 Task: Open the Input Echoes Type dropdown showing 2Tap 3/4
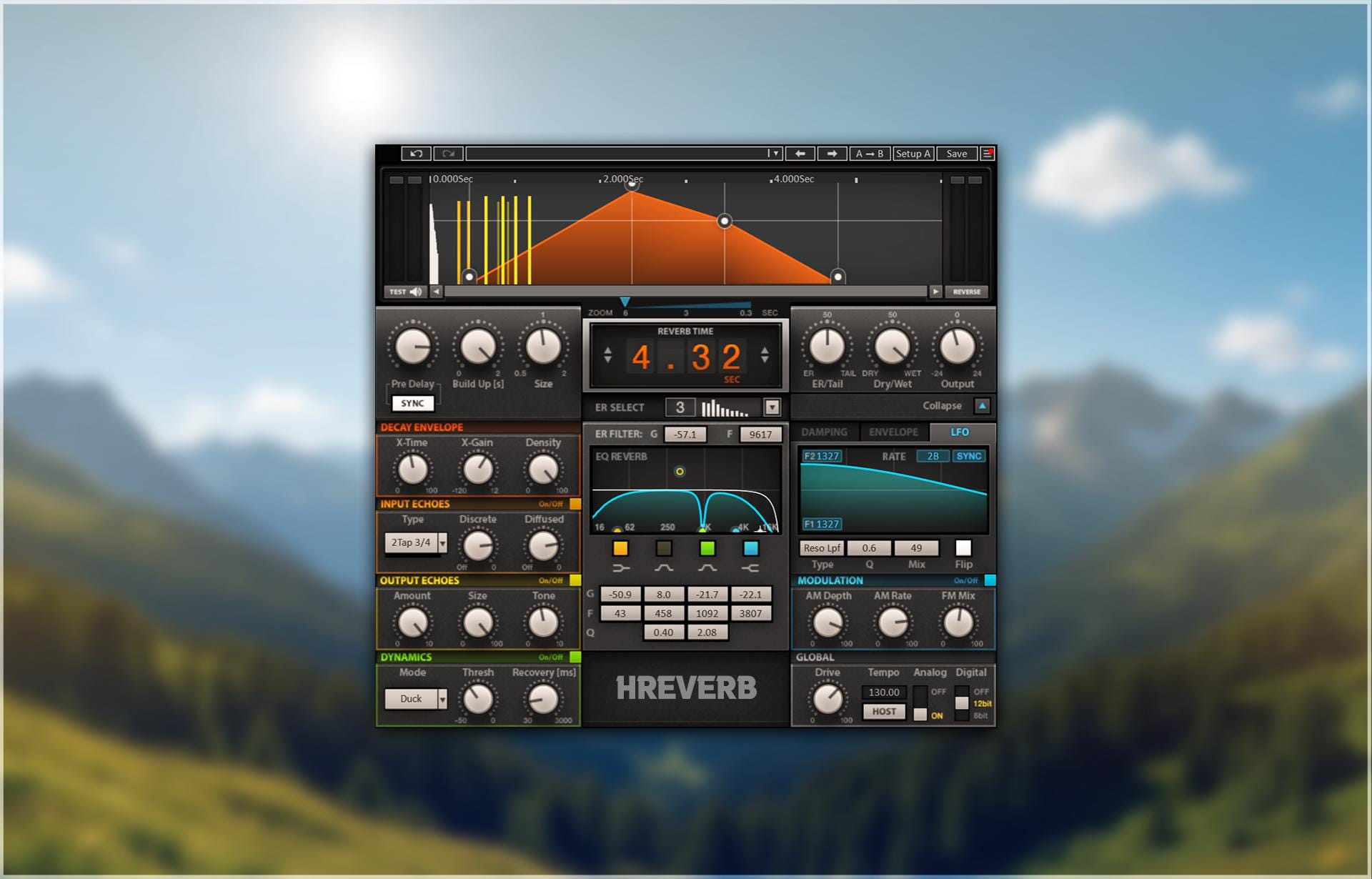tap(417, 542)
